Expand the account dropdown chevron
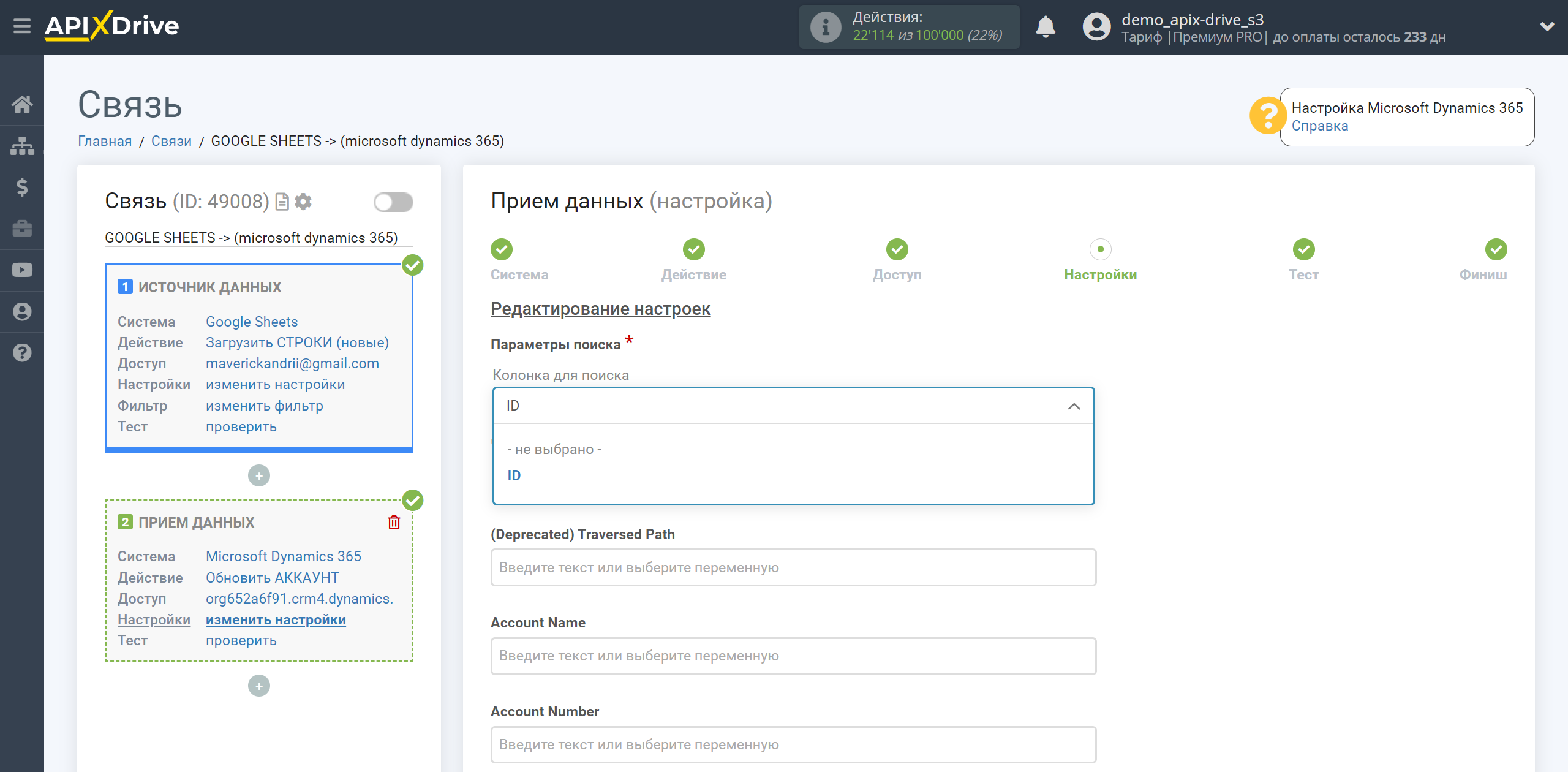This screenshot has height=772, width=1568. [1547, 27]
